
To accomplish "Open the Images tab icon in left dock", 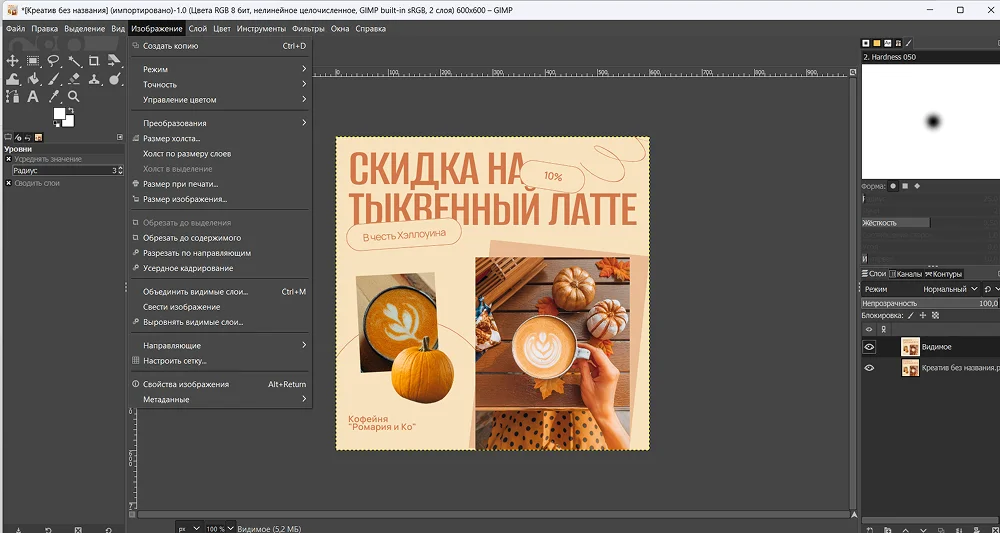I will pos(38,137).
